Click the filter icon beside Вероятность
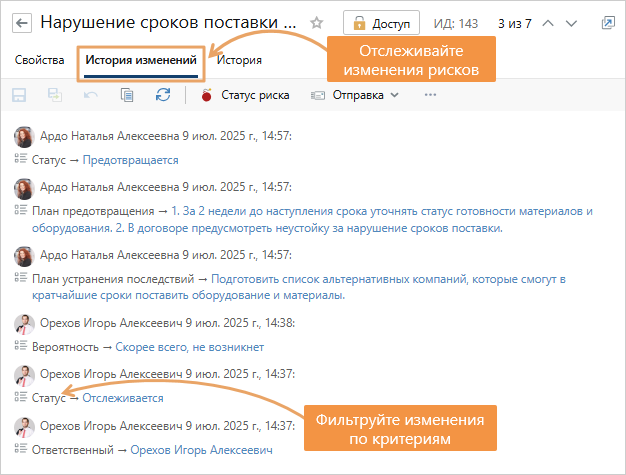Viewport: 626px width, 475px height. [x=21, y=347]
